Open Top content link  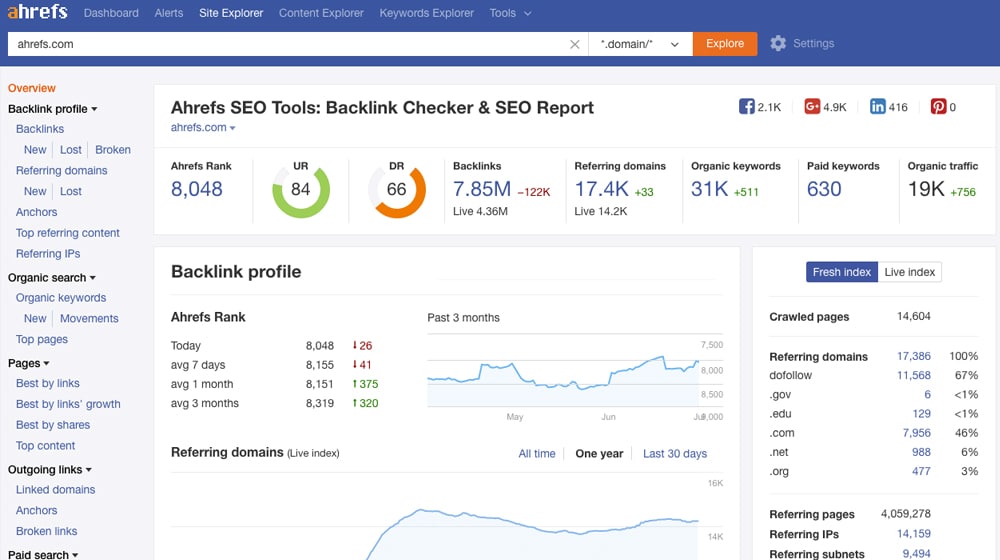(45, 446)
